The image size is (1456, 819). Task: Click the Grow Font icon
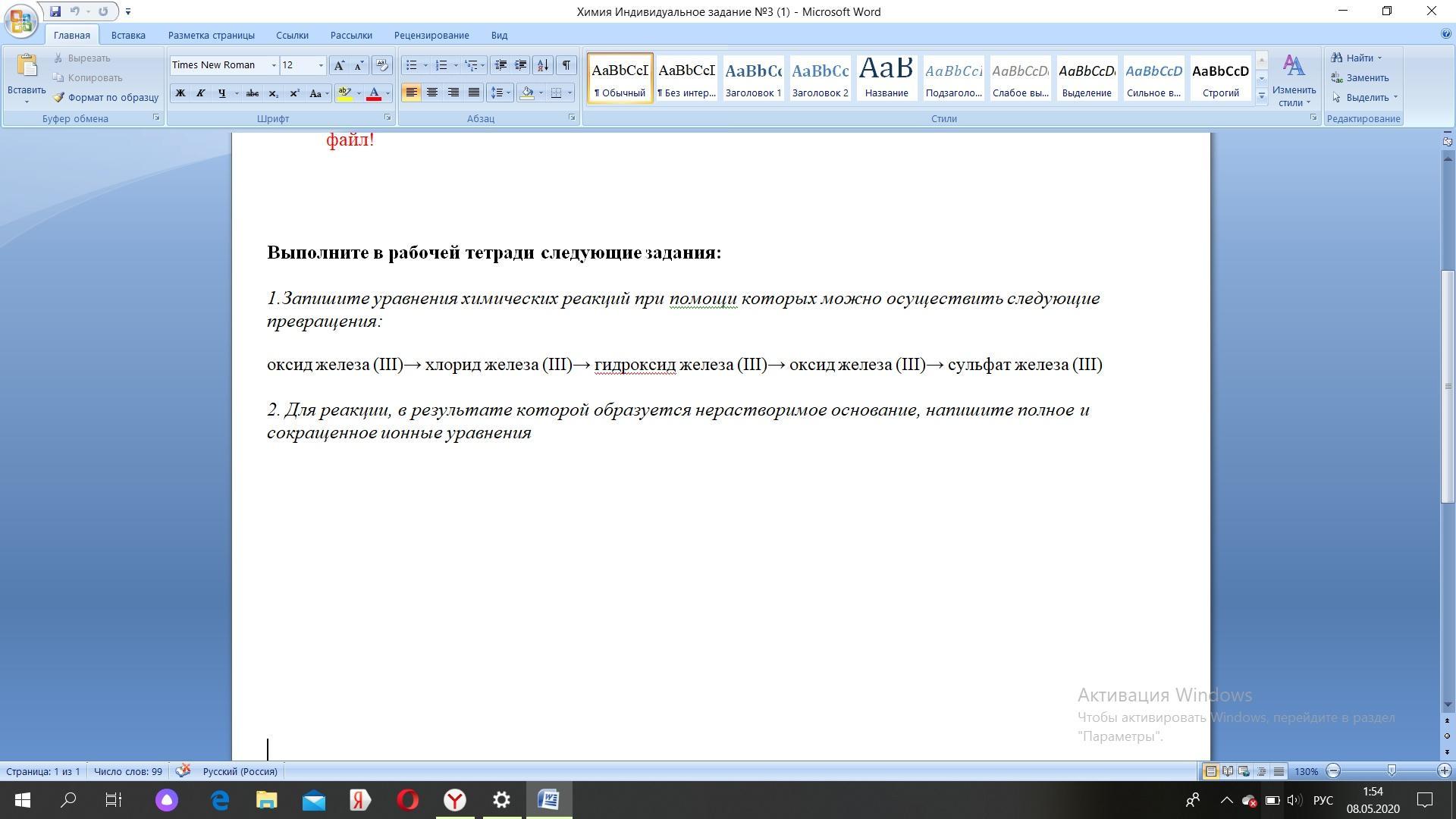339,65
